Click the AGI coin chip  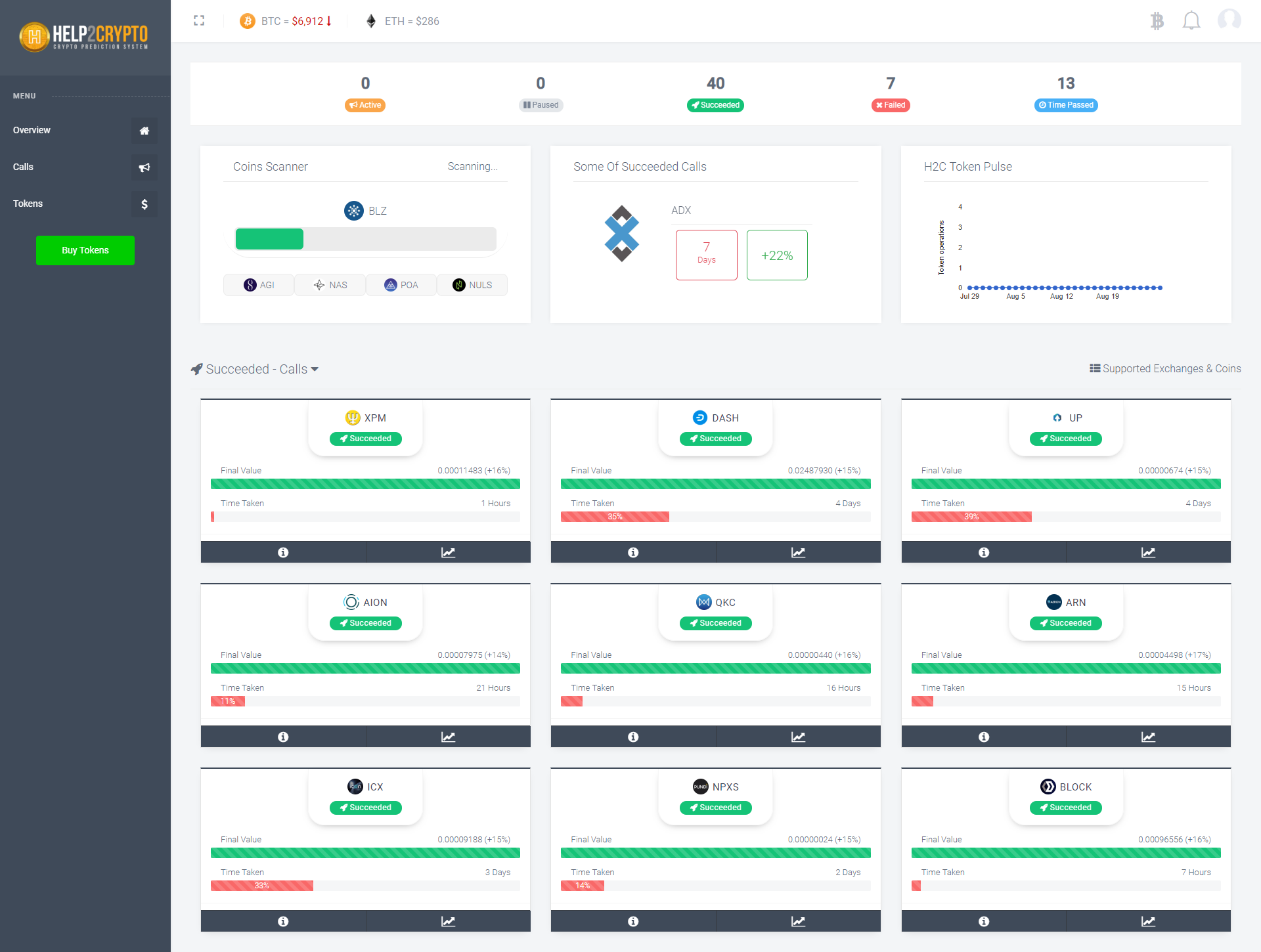coord(259,285)
